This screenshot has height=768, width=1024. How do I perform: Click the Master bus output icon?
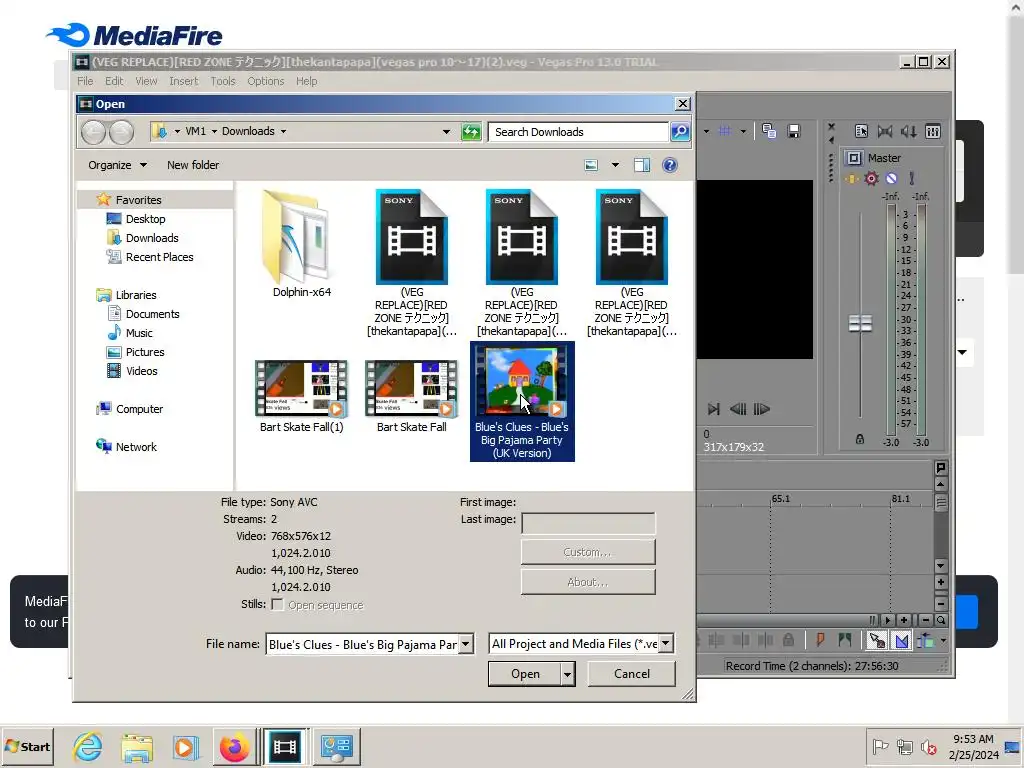(x=854, y=158)
